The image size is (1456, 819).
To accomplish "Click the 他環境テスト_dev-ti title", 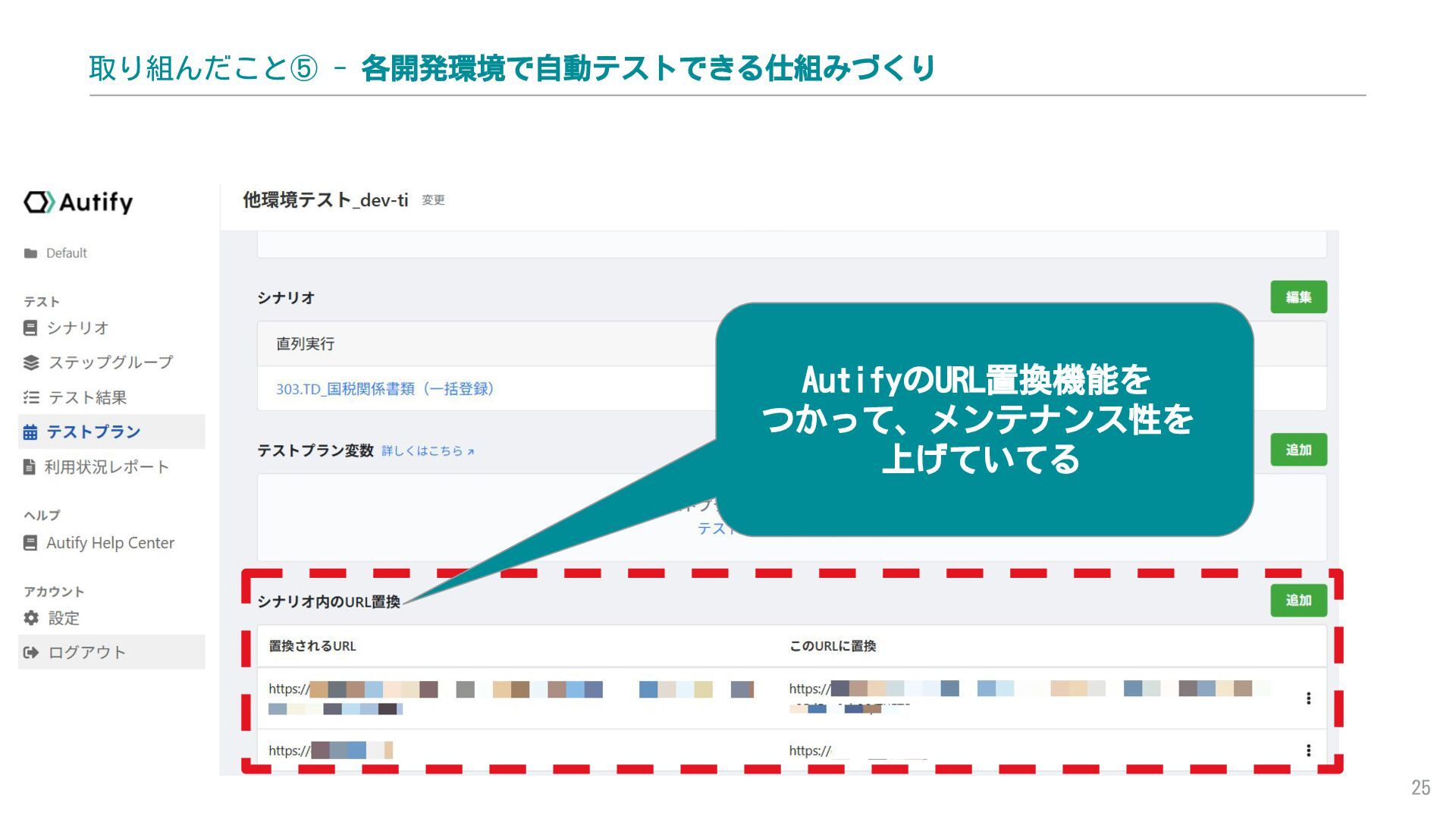I will (x=325, y=200).
